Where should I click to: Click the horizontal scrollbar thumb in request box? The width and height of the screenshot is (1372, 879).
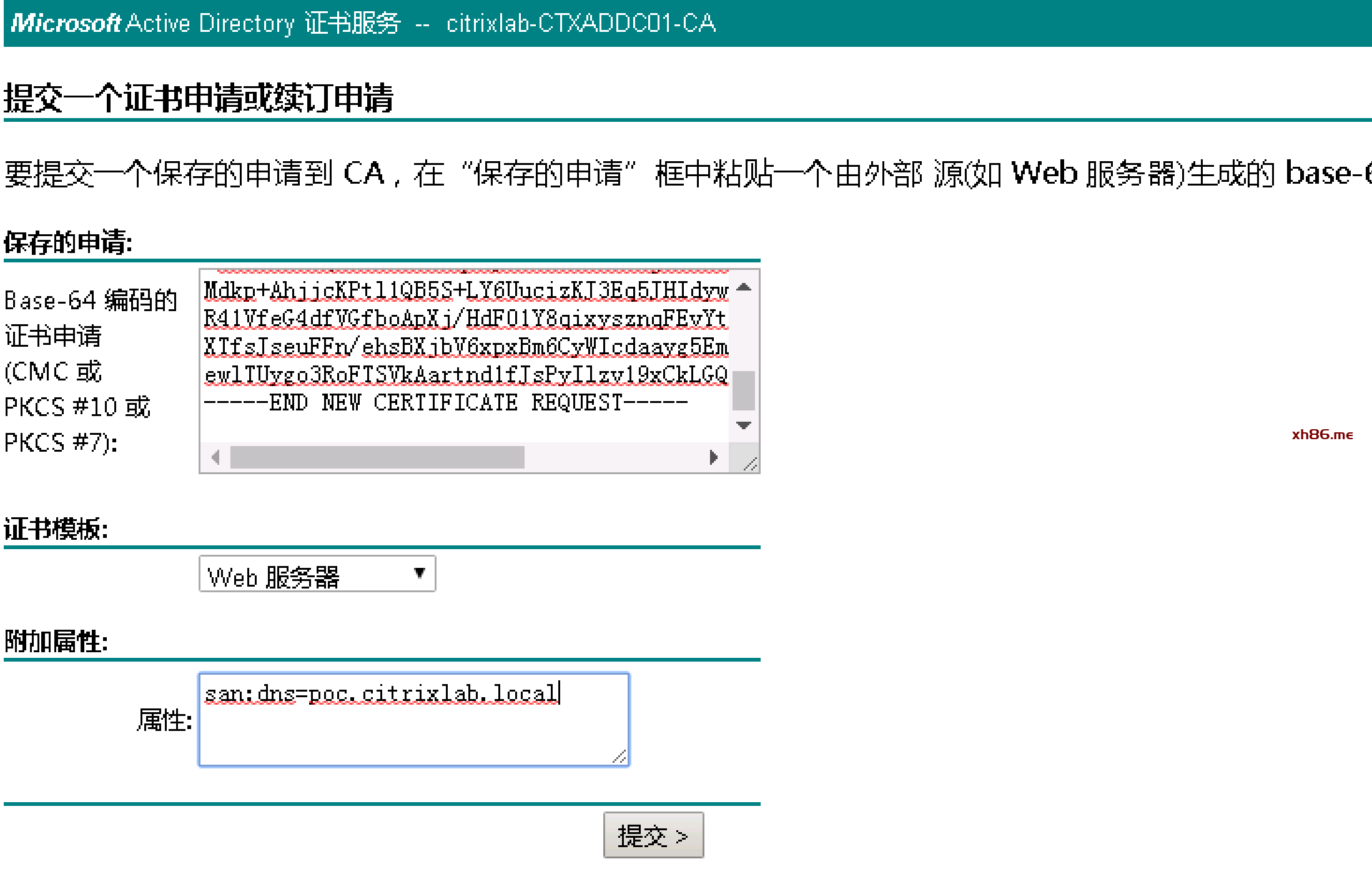377,457
